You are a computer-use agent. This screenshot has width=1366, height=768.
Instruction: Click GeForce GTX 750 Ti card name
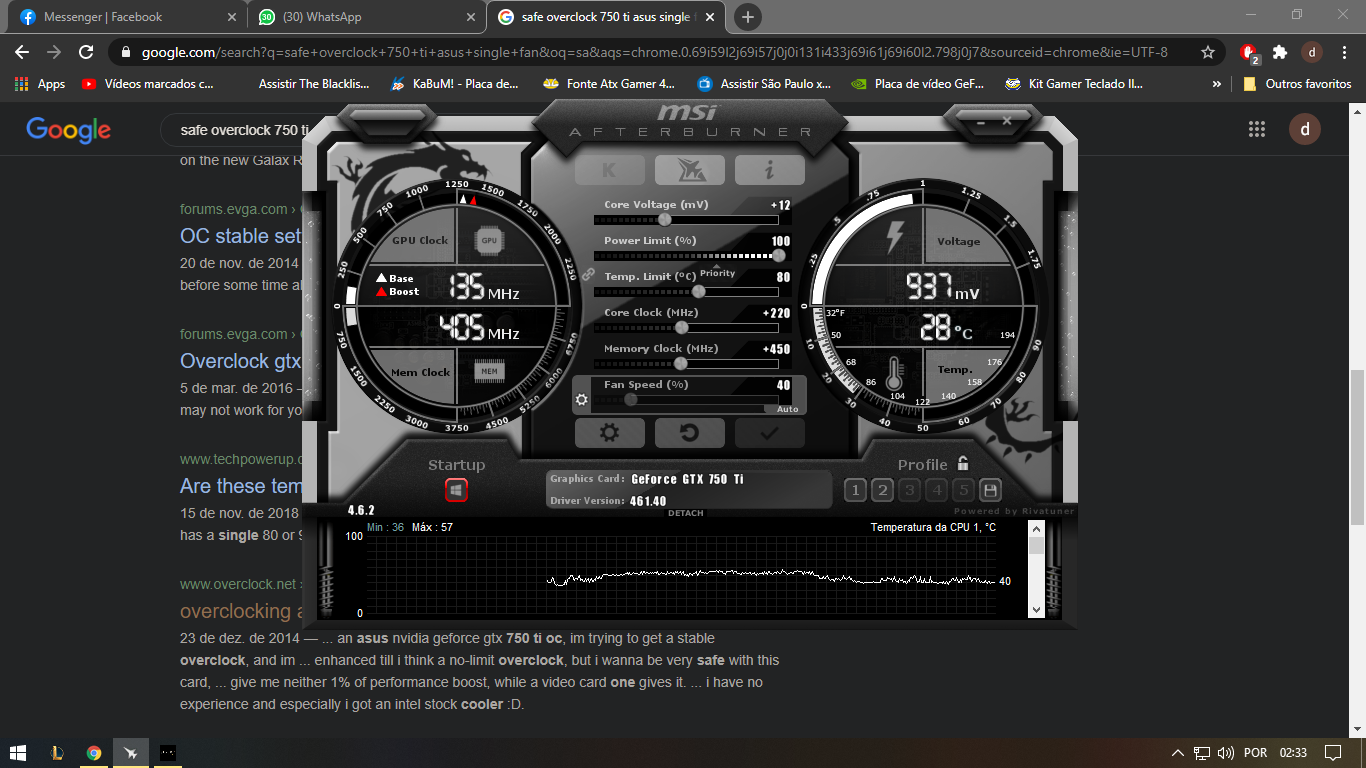coord(687,479)
